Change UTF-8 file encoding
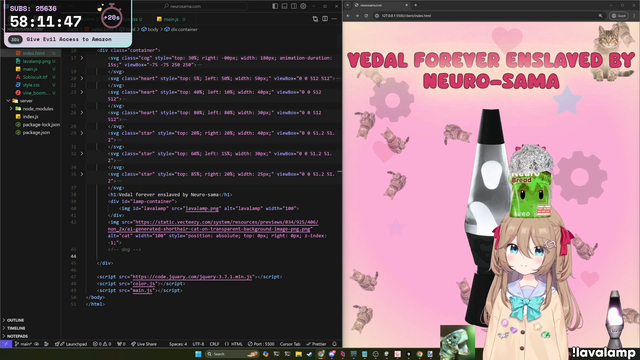 point(198,344)
